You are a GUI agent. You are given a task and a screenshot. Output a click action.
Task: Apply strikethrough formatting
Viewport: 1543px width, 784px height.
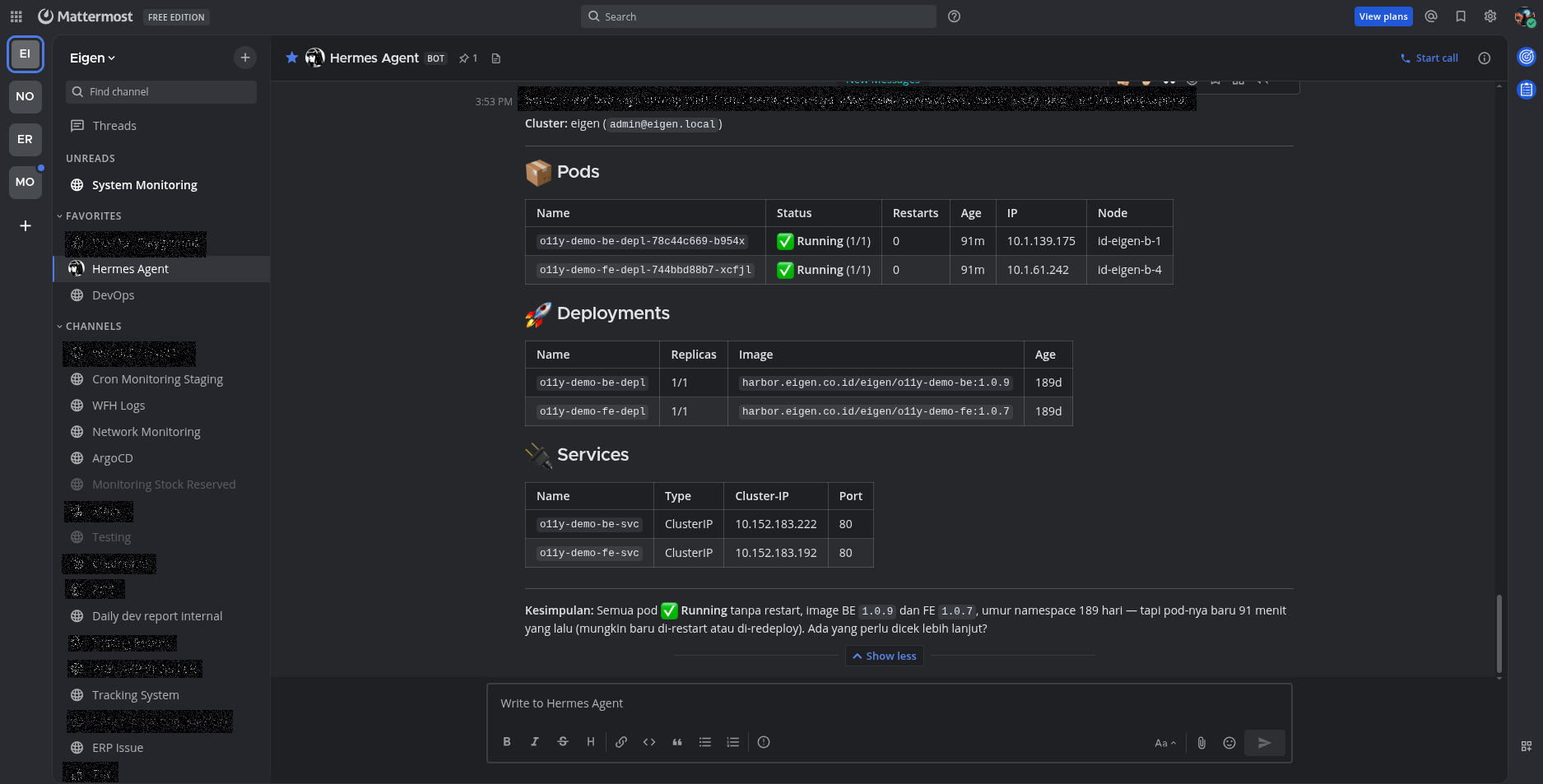[563, 742]
